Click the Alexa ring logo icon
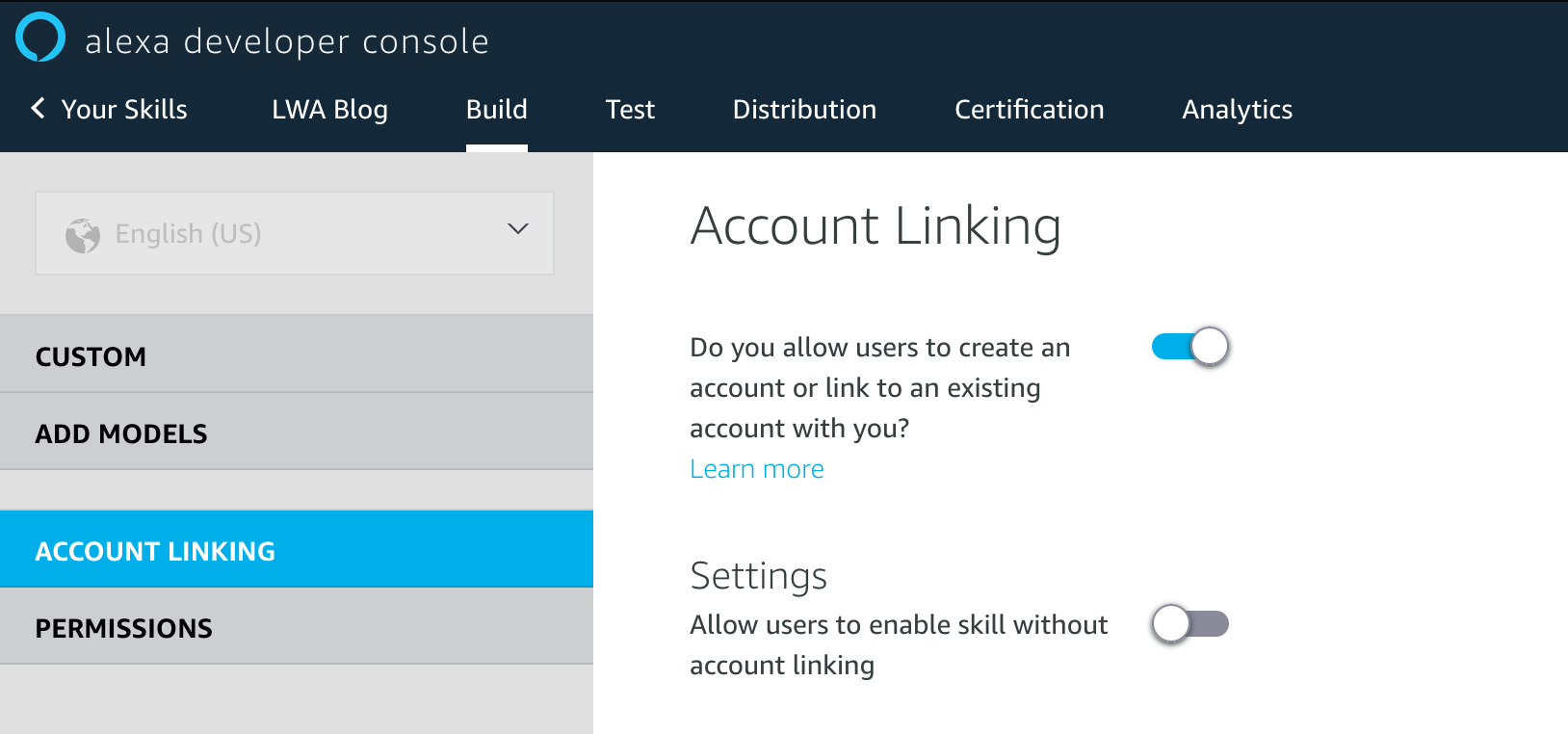 tap(40, 37)
